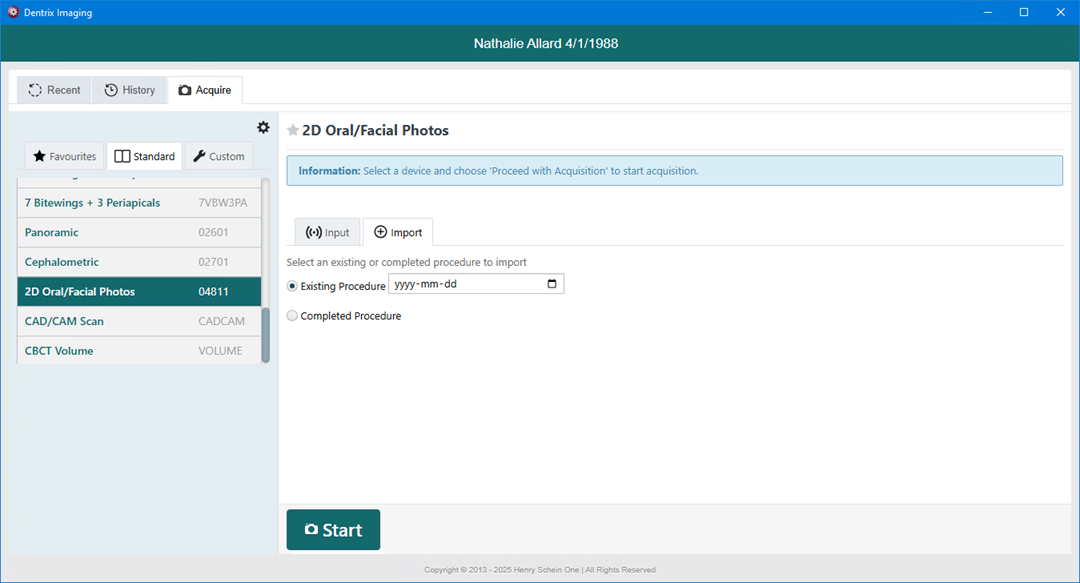
Task: Open the Input device tab
Action: point(327,232)
